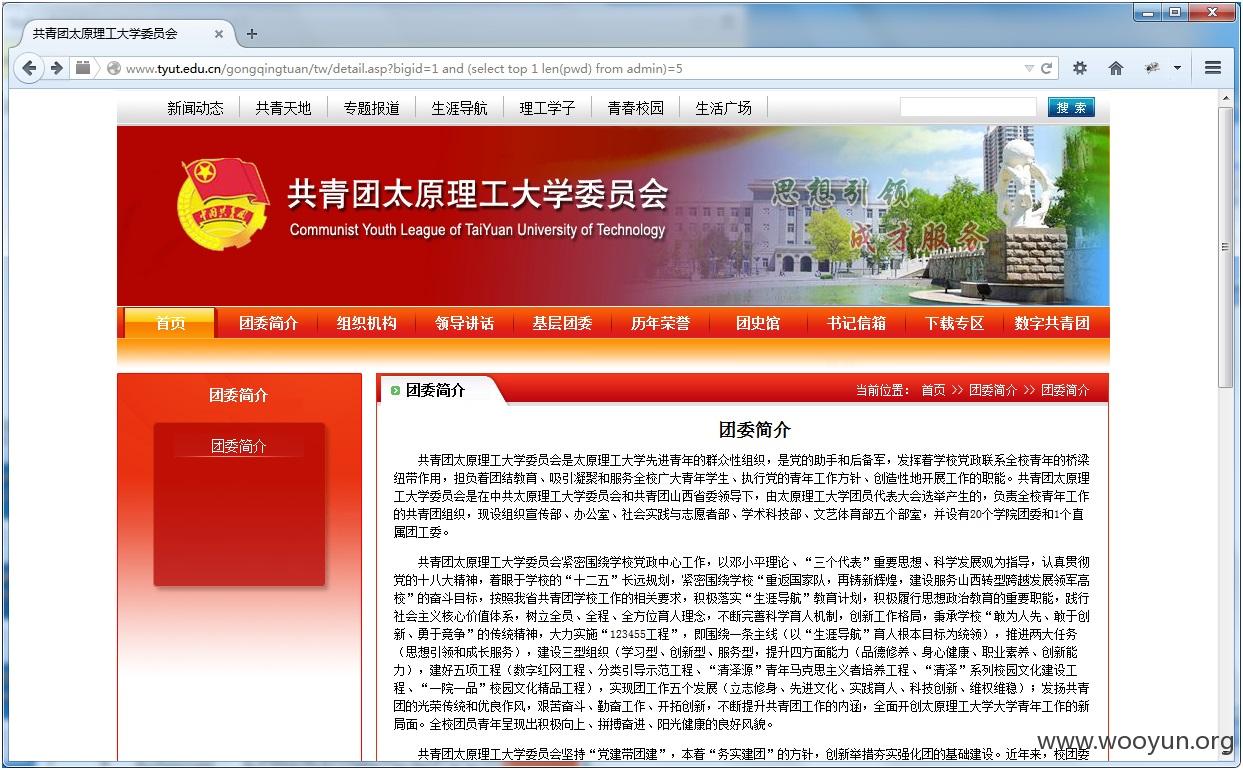
Task: Click the article title 团委简介
Action: pyautogui.click(x=755, y=430)
